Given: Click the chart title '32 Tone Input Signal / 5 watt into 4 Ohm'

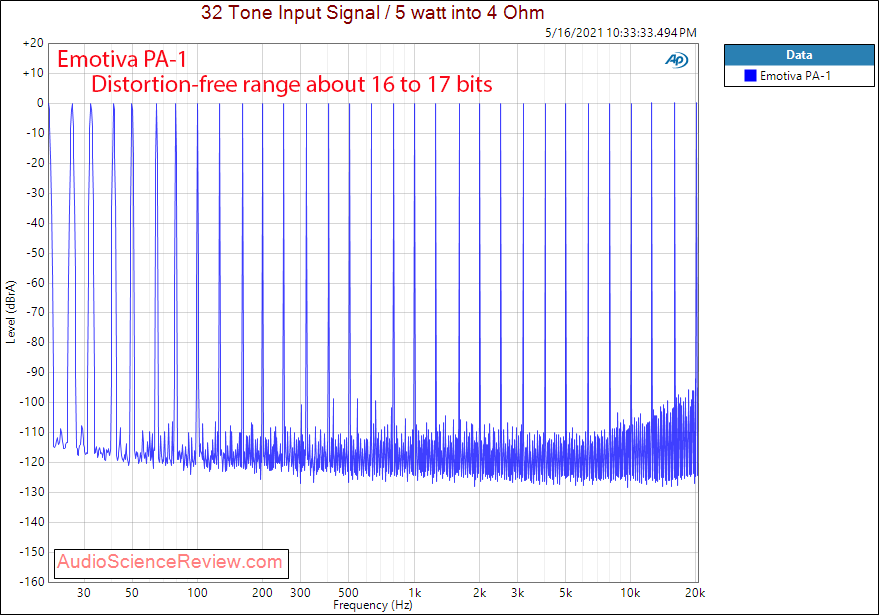Looking at the screenshot, I should (x=373, y=12).
